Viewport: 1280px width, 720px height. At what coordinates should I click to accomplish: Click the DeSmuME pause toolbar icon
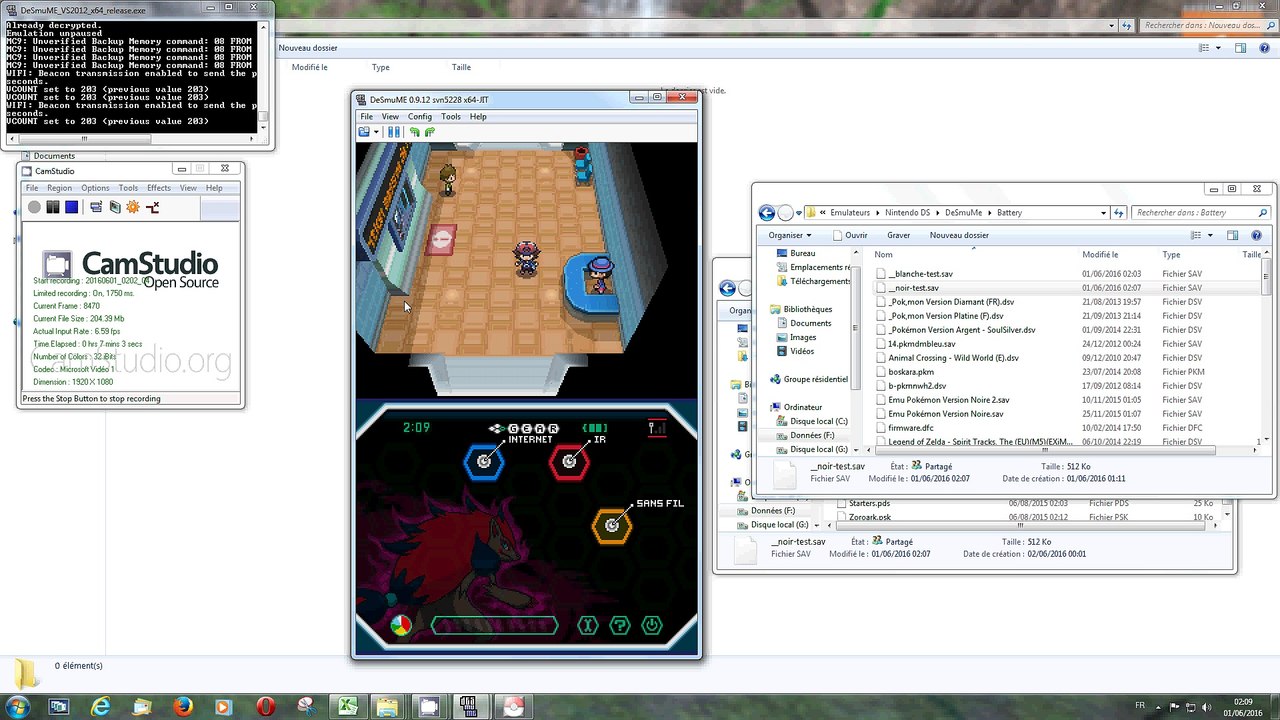(x=394, y=132)
